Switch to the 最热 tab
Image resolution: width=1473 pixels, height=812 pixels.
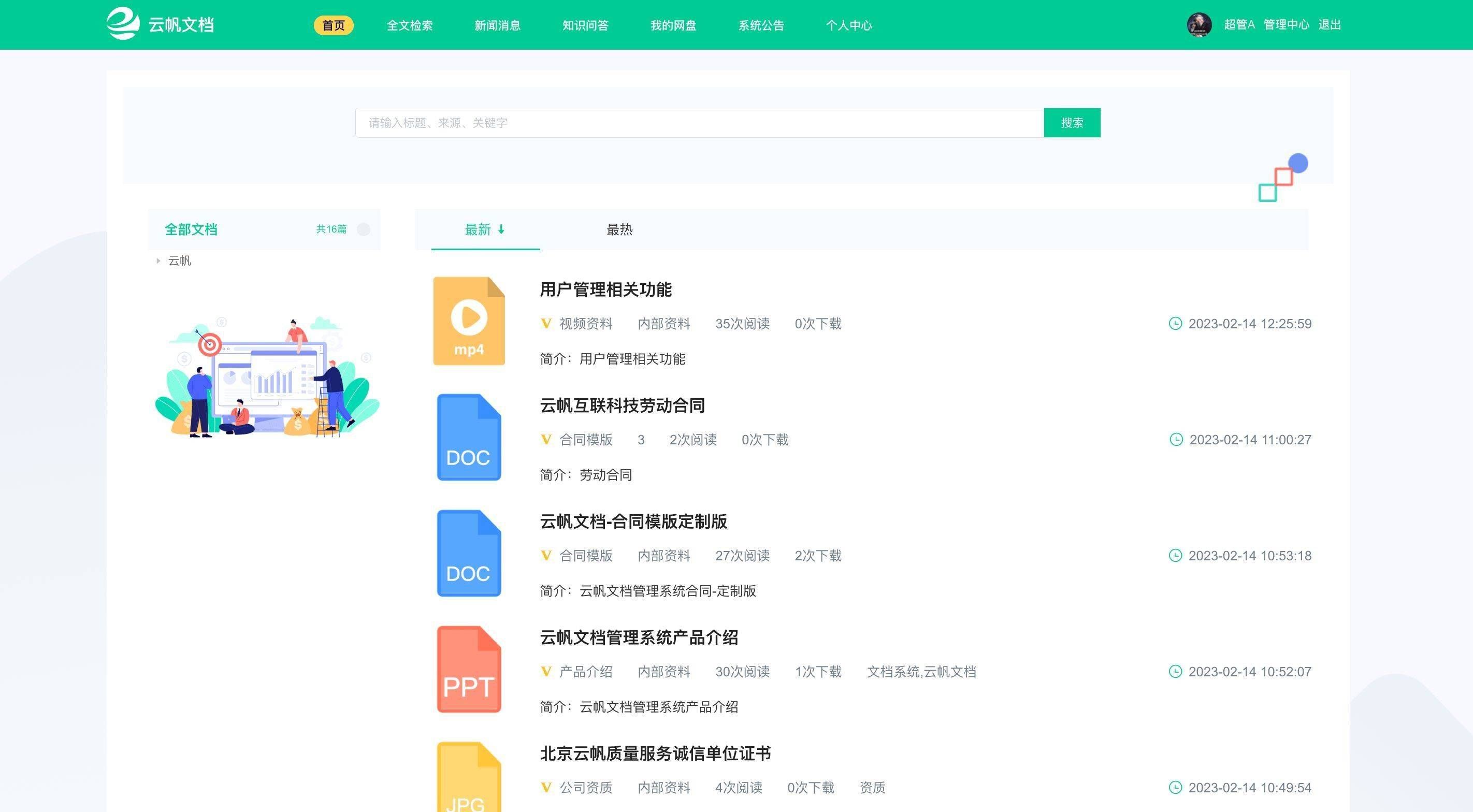pos(619,229)
